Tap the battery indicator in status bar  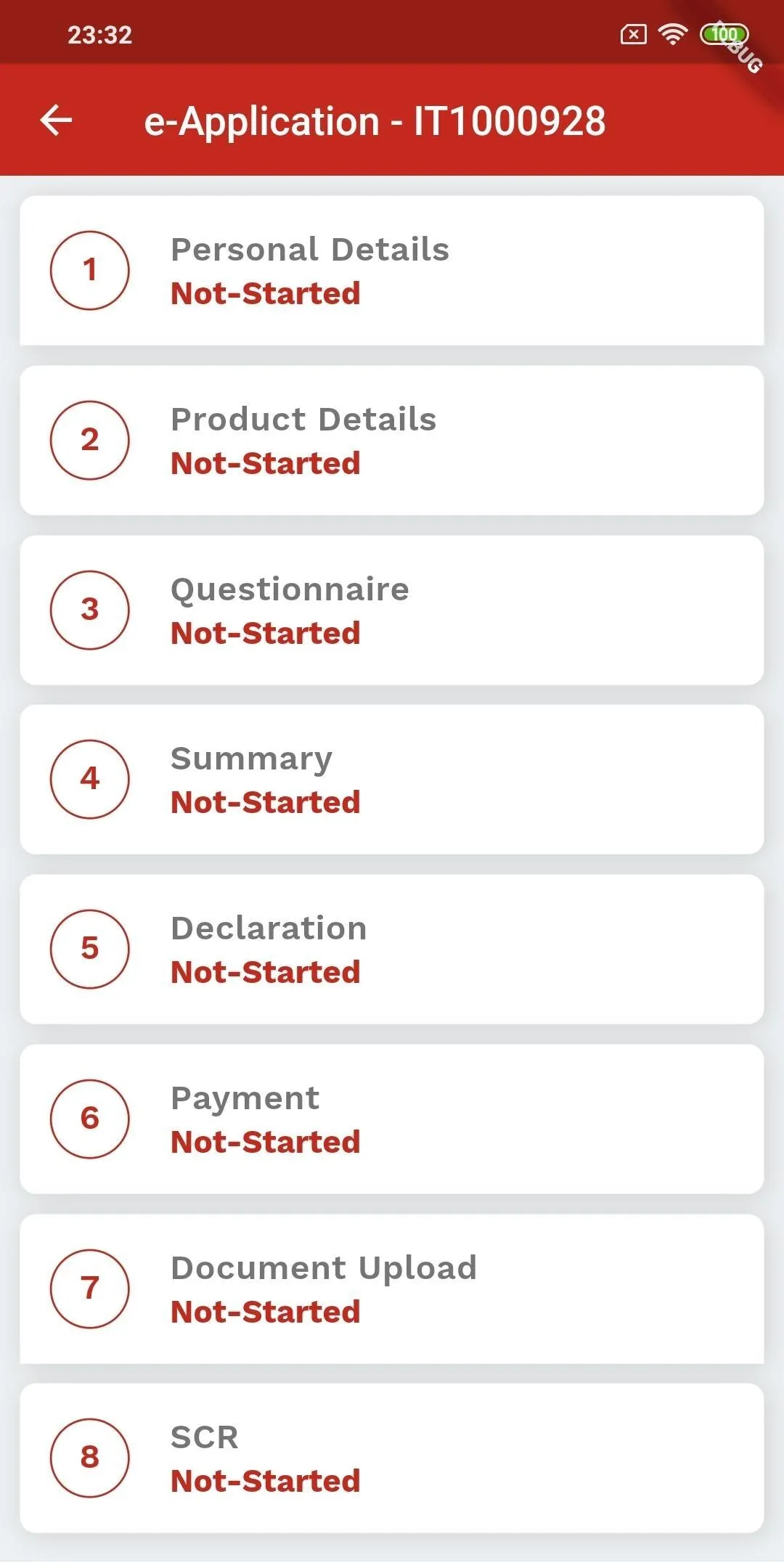point(724,34)
